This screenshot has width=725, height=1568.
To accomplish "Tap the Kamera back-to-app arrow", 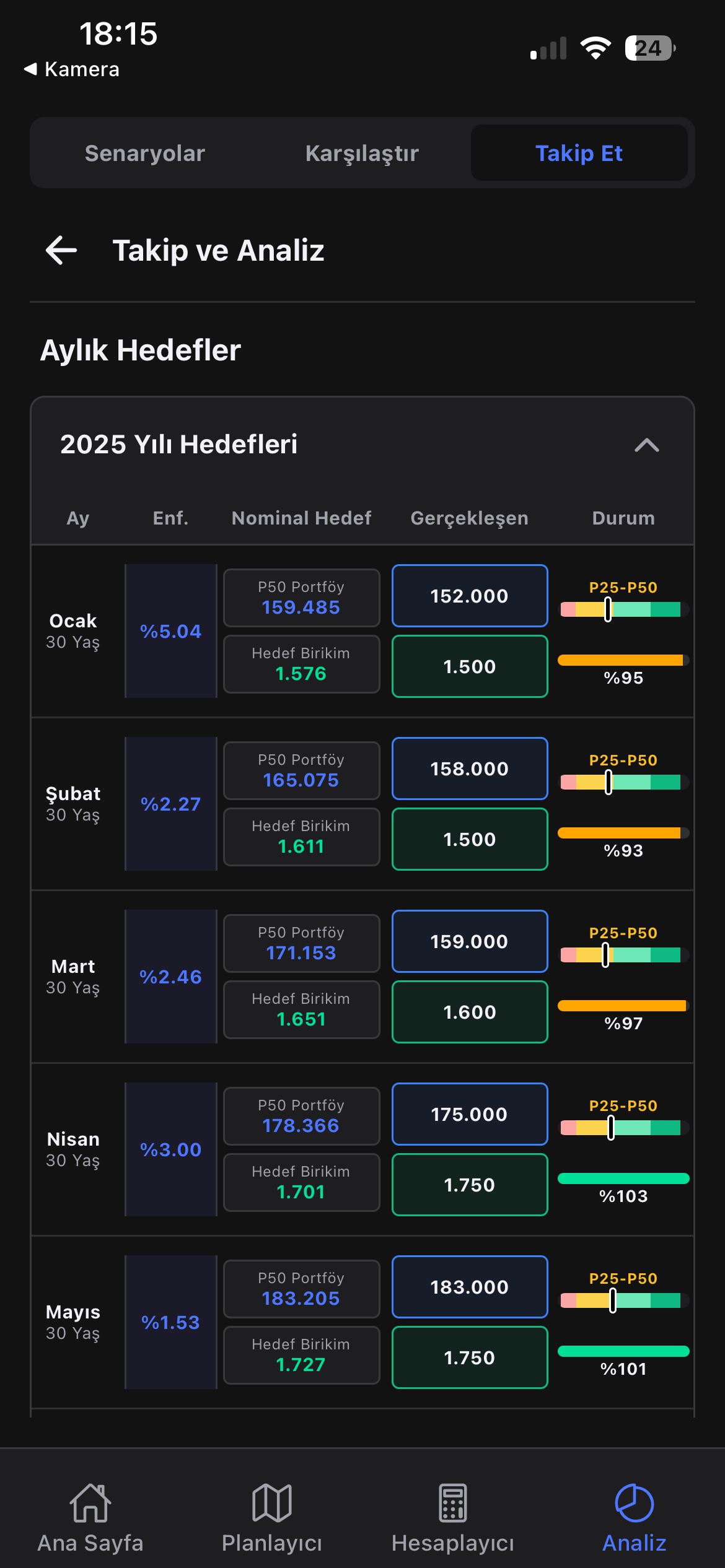I will [31, 69].
